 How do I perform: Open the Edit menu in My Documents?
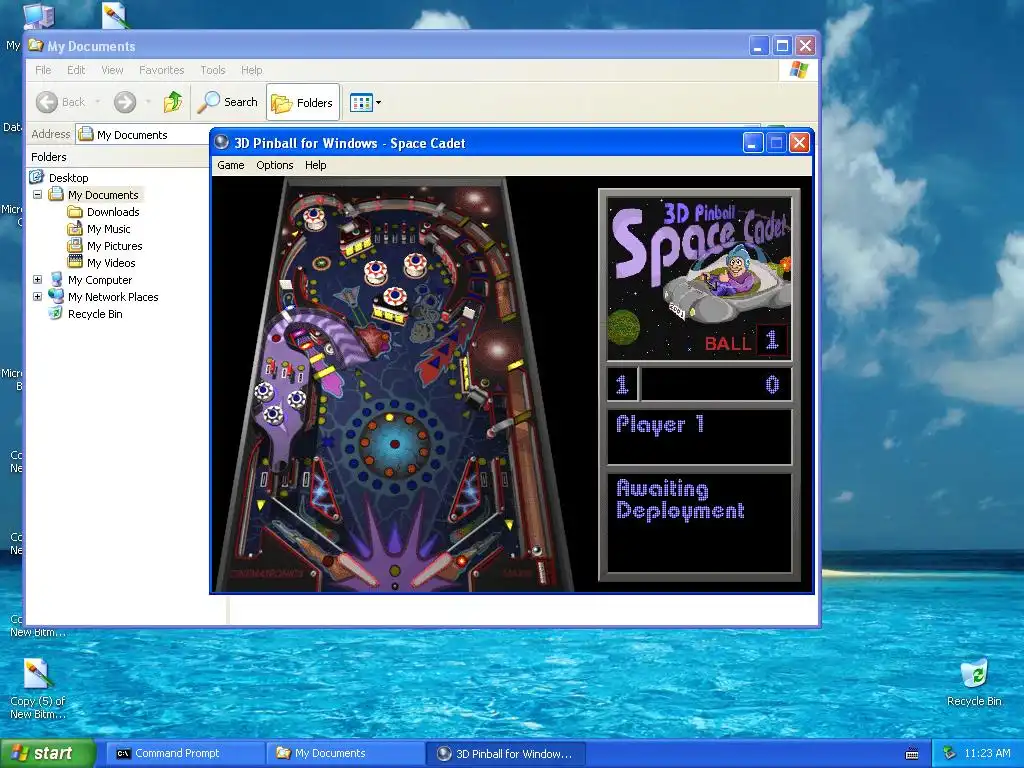76,70
